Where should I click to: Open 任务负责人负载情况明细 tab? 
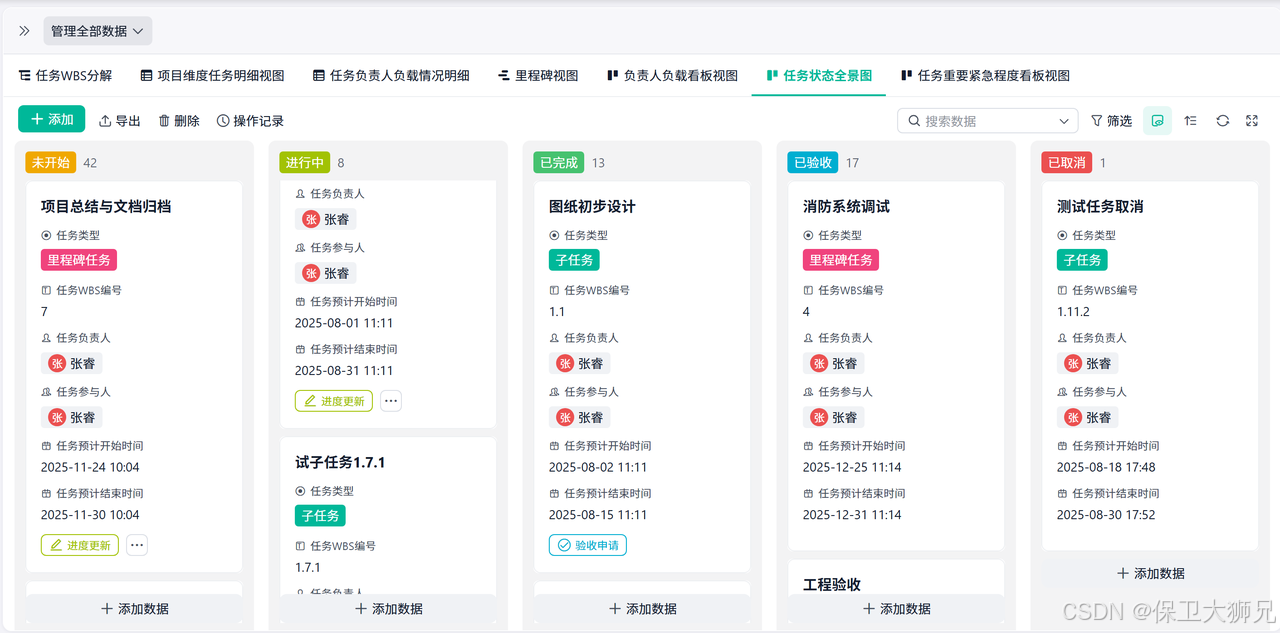391,75
